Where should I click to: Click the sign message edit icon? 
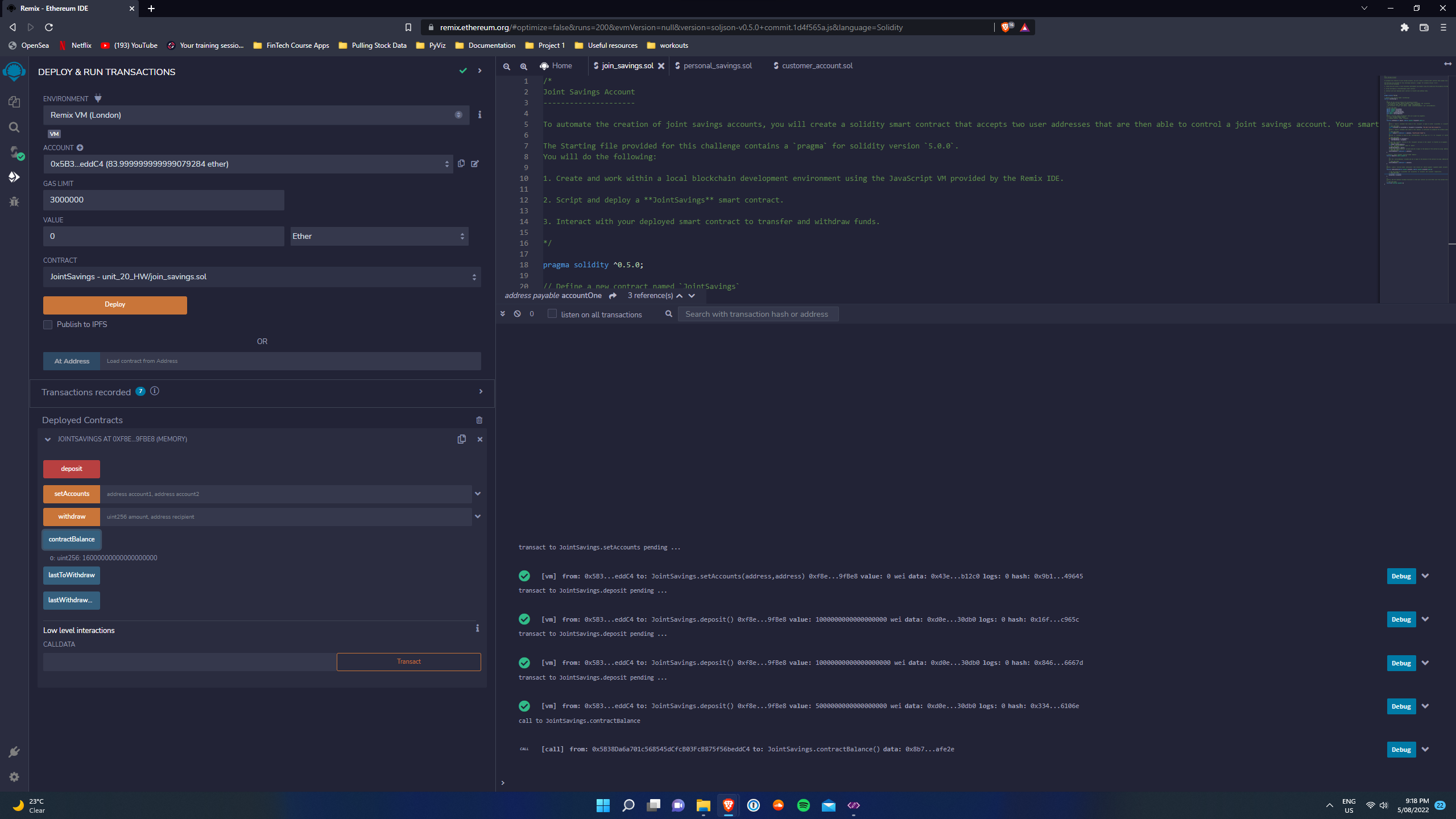pyautogui.click(x=475, y=164)
